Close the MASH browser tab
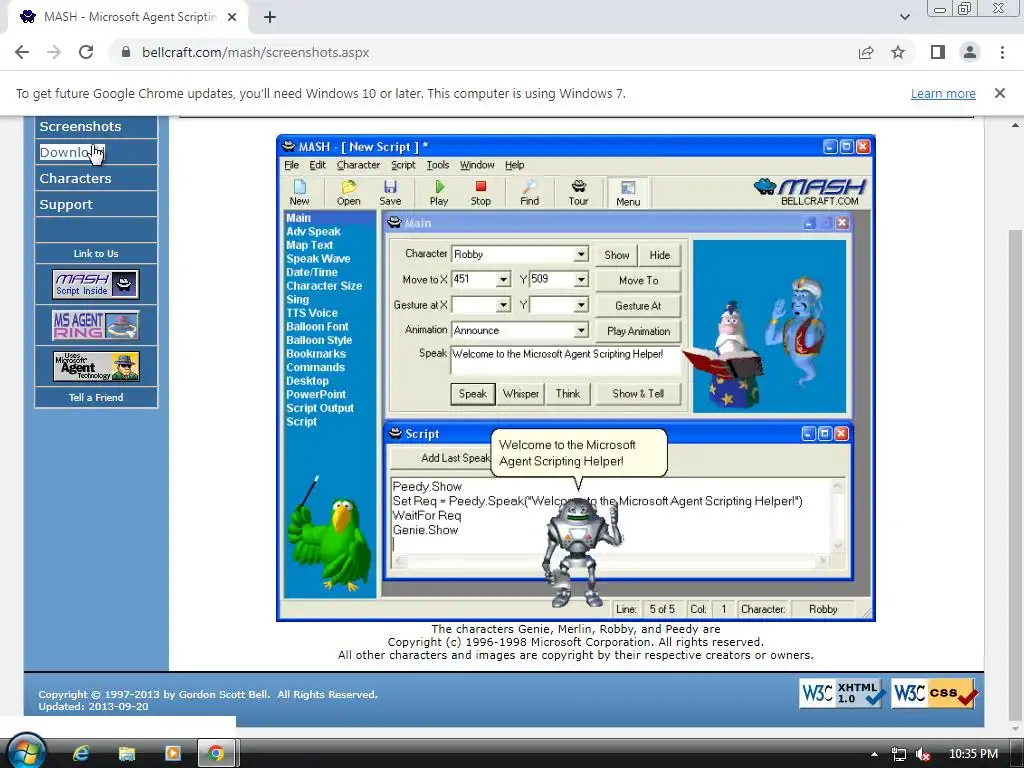 pyautogui.click(x=232, y=17)
